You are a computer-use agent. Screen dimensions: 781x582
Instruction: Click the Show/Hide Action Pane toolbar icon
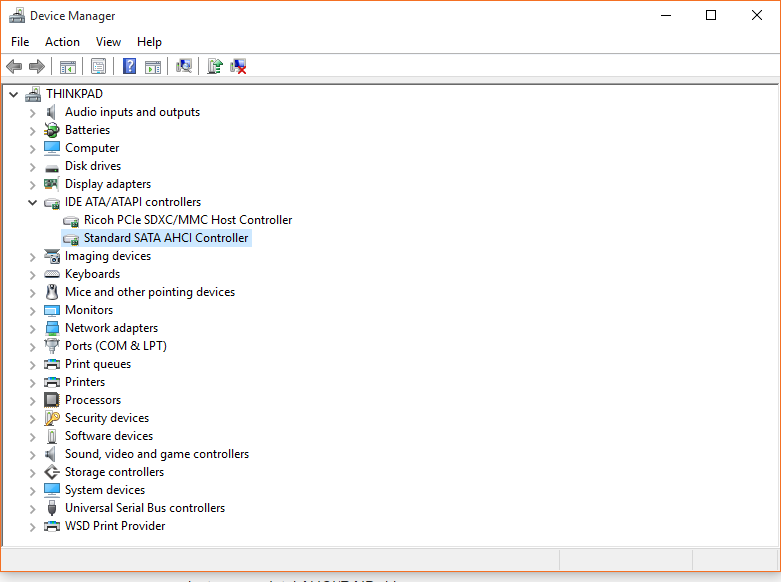(x=153, y=66)
